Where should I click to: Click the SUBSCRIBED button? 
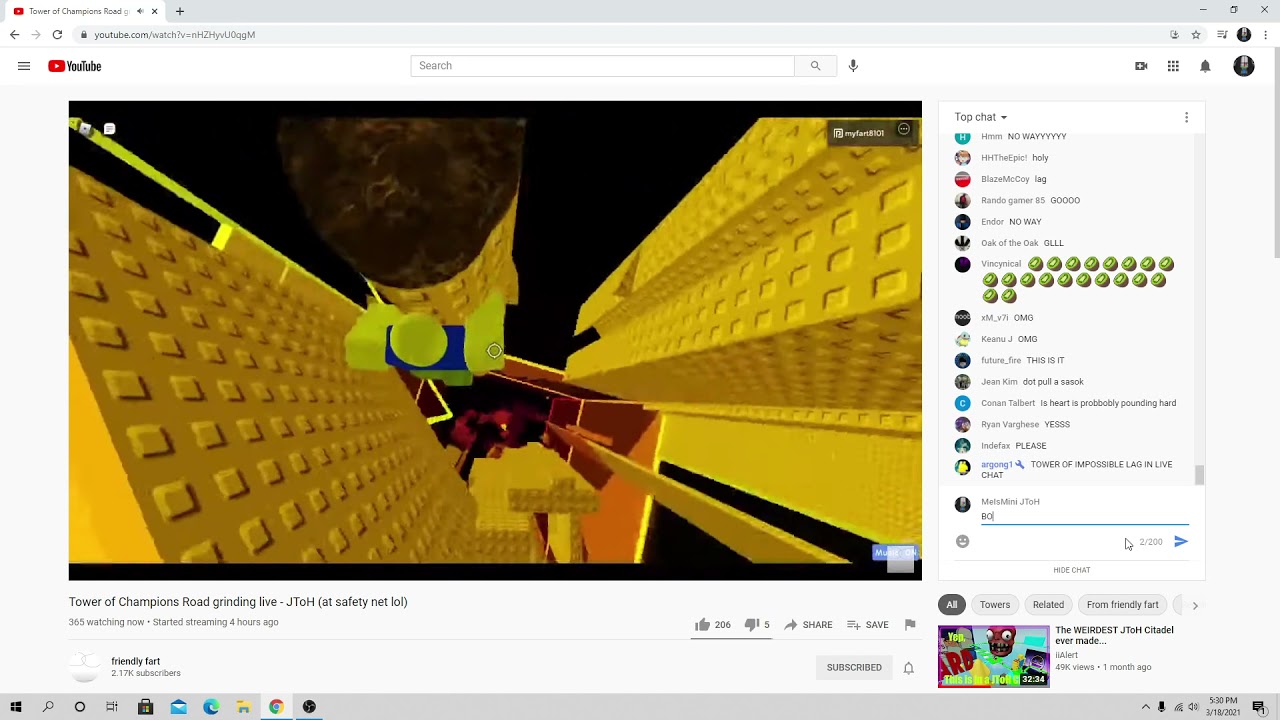854,668
